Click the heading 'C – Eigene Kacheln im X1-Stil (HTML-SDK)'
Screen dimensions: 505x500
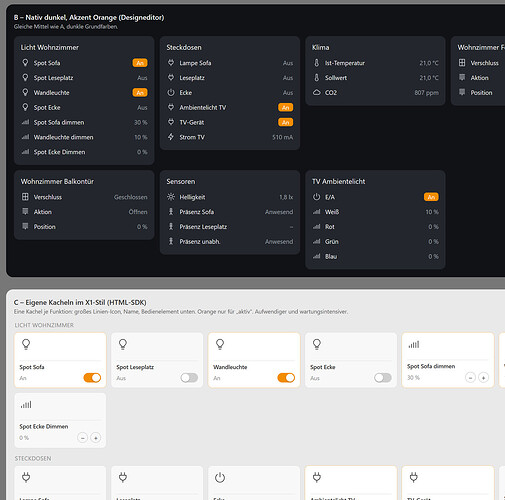(80, 302)
